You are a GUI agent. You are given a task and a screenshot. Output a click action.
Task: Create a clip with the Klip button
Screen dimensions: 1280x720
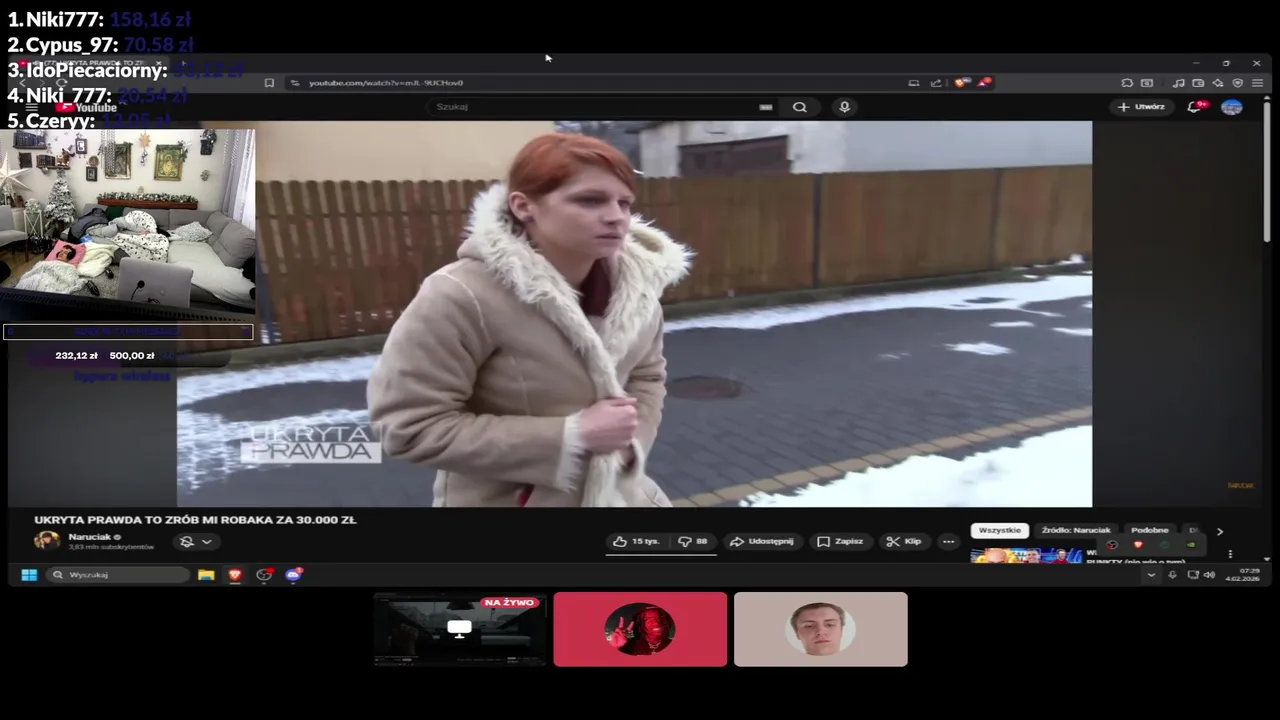[x=904, y=541]
